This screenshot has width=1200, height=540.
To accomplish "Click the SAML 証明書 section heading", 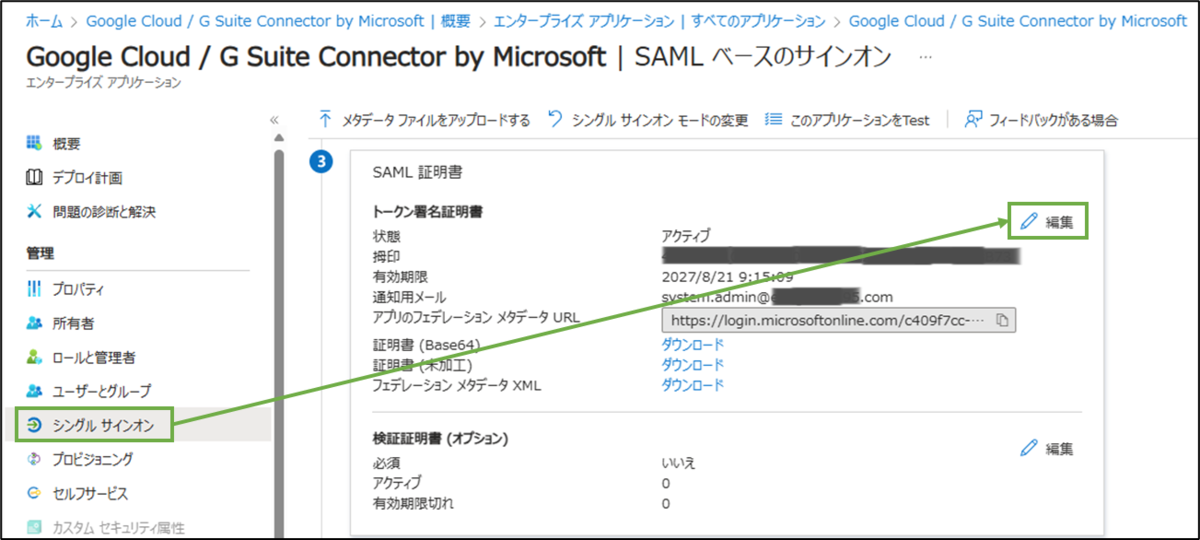I will point(417,173).
